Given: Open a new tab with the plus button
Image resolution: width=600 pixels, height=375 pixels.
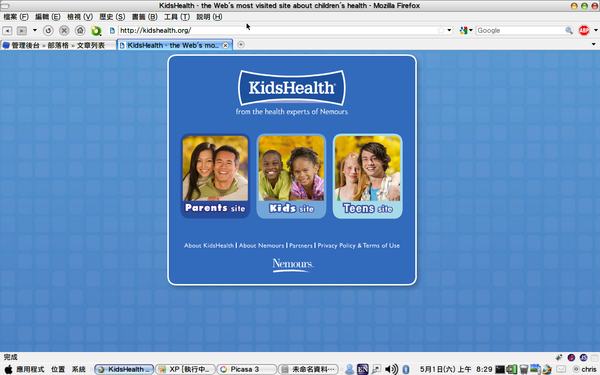Looking at the screenshot, I should pos(241,44).
